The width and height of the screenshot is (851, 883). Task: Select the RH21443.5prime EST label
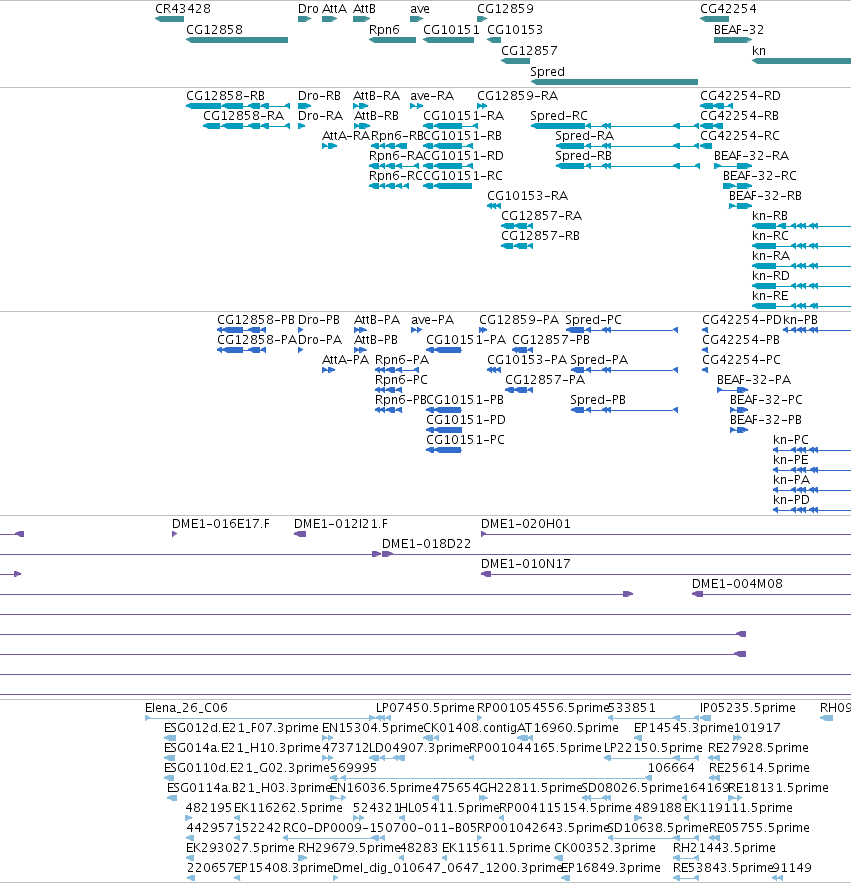pyautogui.click(x=724, y=848)
